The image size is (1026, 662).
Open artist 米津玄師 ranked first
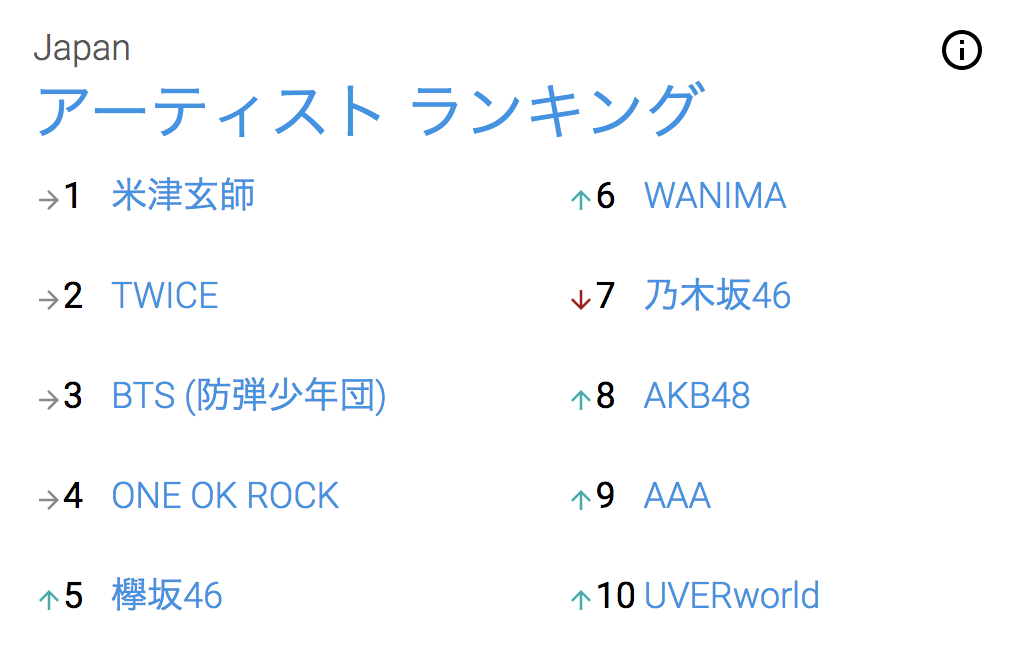(183, 195)
